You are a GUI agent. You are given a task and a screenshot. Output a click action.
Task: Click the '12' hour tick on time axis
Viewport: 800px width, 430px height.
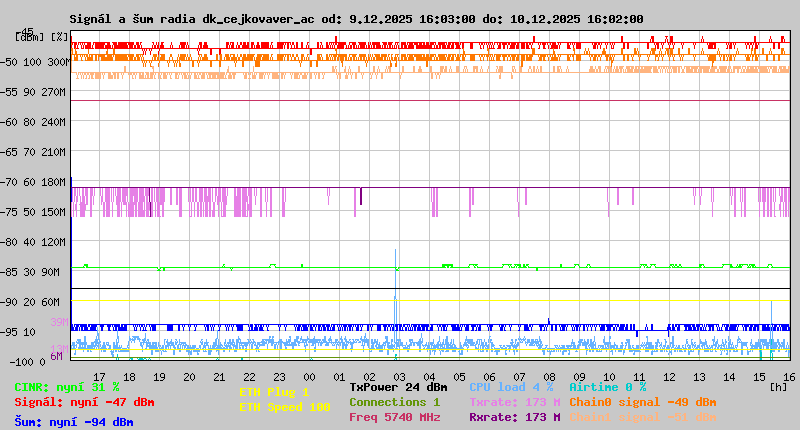click(669, 377)
